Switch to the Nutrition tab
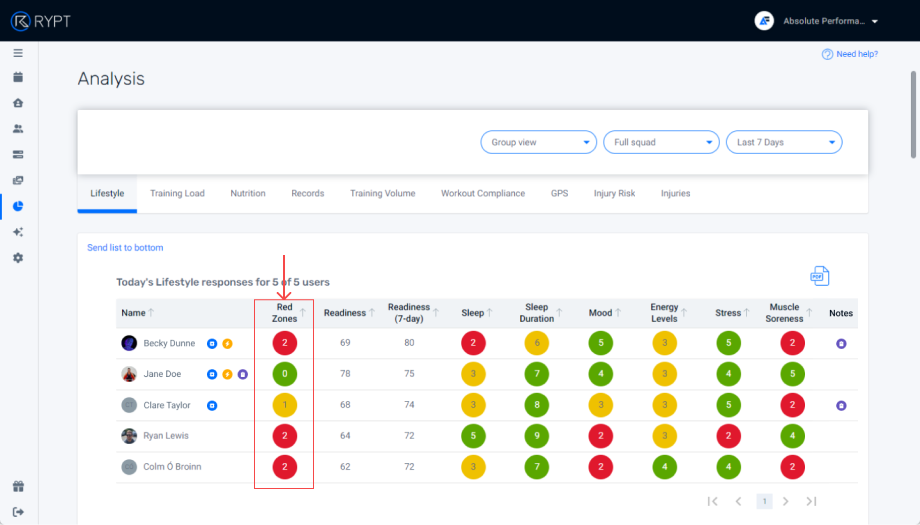The image size is (920, 525). point(248,193)
